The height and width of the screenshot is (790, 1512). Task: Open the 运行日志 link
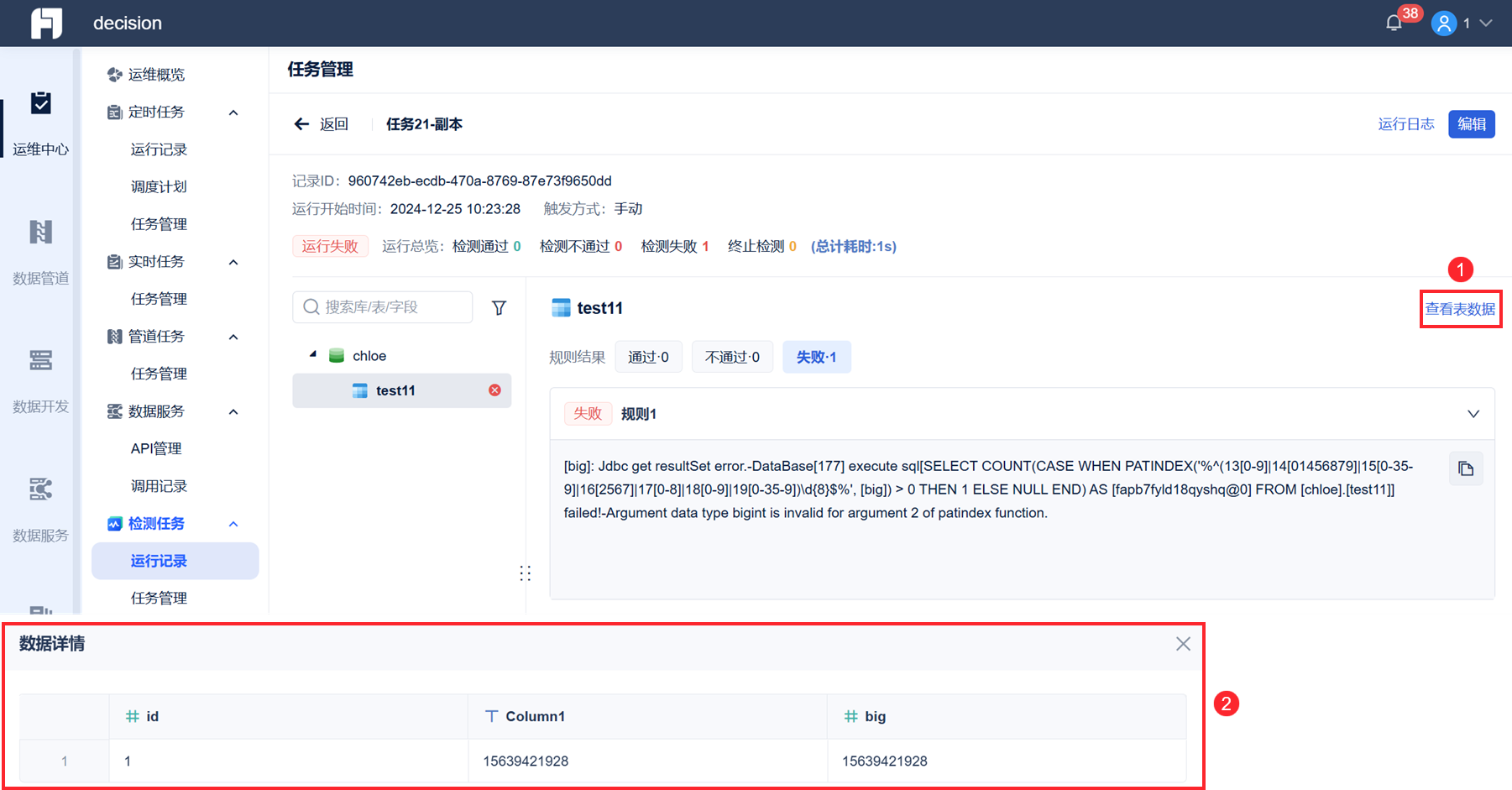tap(1406, 124)
